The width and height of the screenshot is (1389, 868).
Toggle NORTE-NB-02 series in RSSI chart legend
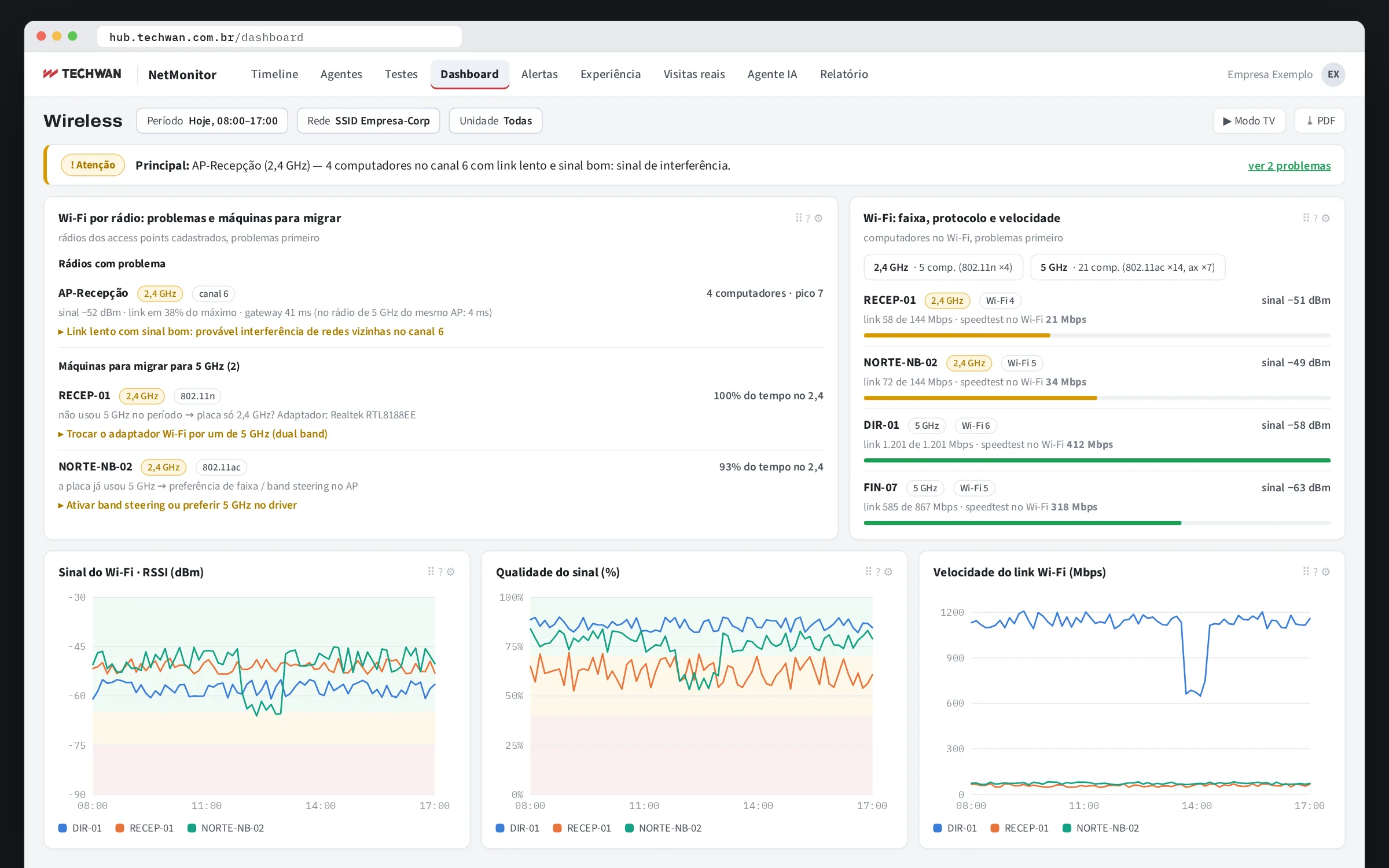click(x=226, y=828)
